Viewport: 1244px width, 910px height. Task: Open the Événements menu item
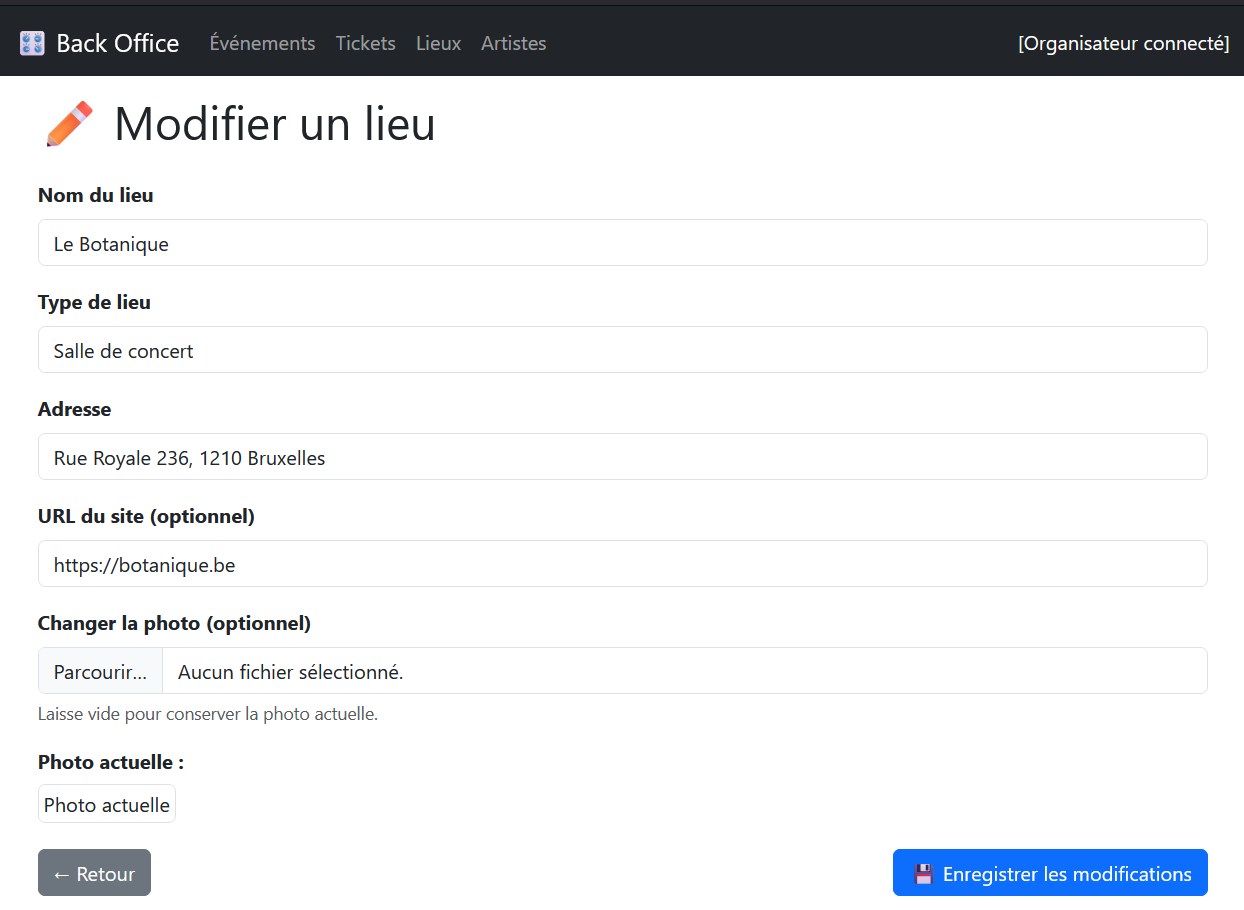point(262,43)
